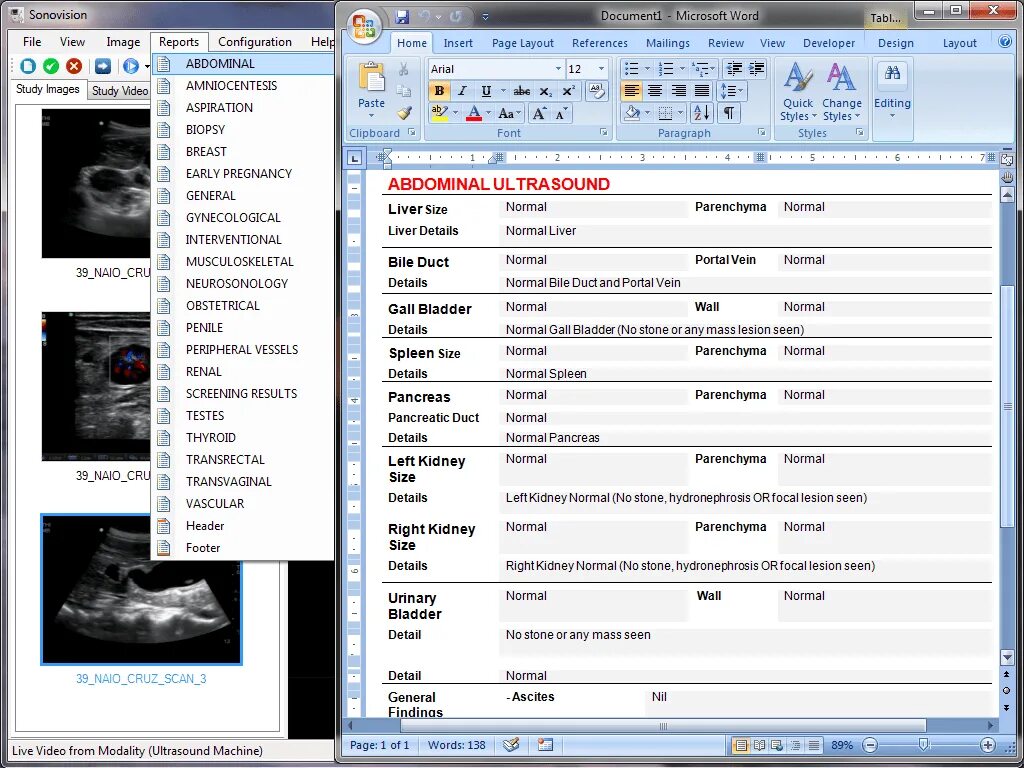Open the font size dropdown showing 12
The image size is (1024, 768).
coord(601,69)
